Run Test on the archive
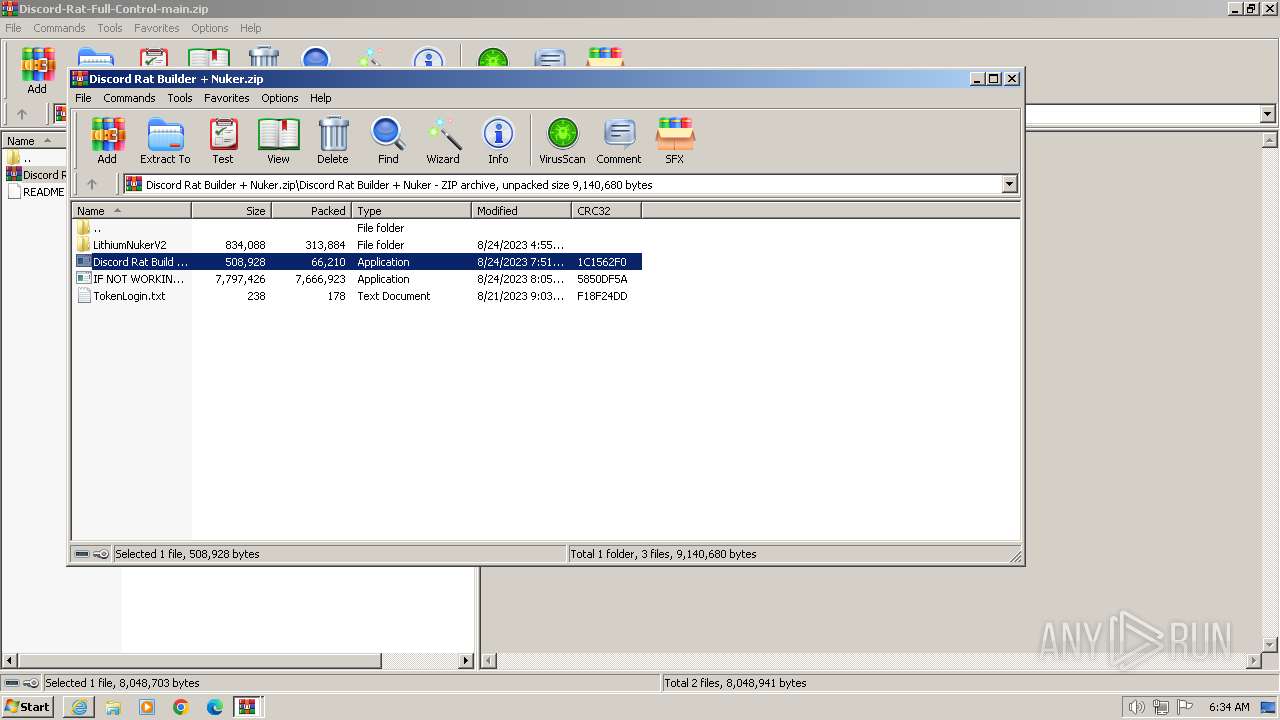Image resolution: width=1280 pixels, height=720 pixels. (223, 140)
